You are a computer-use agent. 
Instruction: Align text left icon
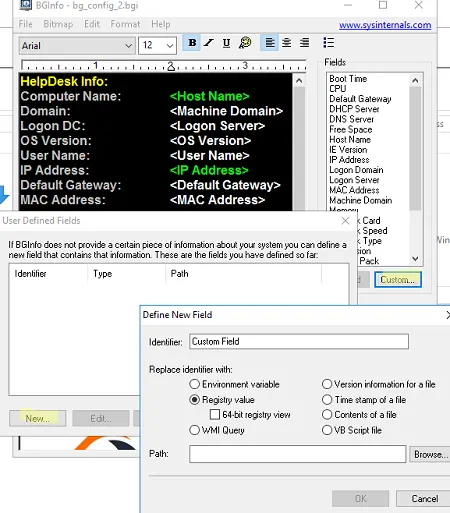(x=270, y=43)
